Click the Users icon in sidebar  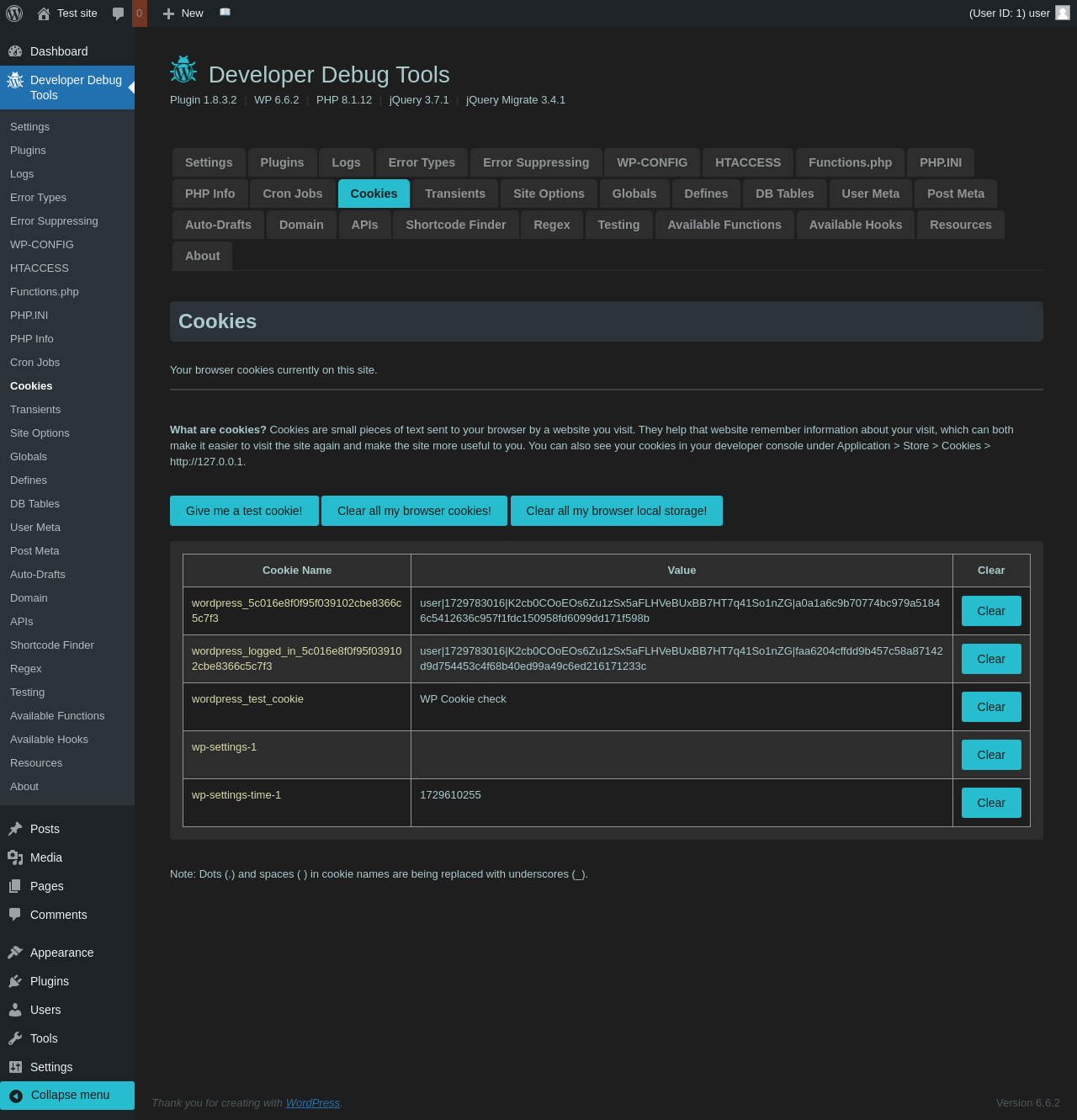[15, 1010]
